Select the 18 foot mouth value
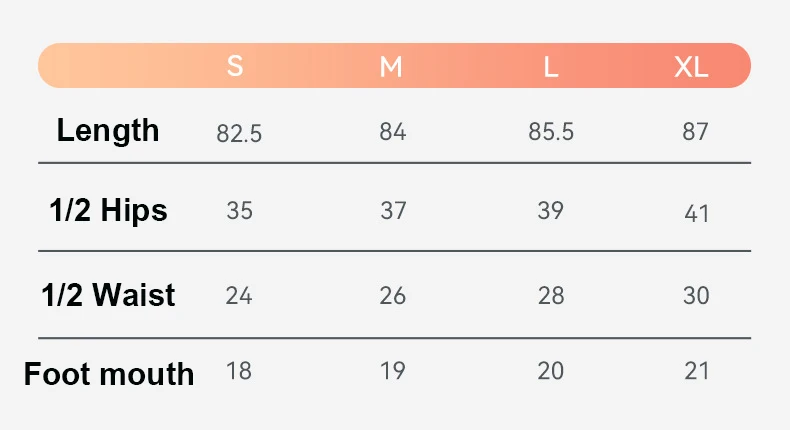 point(238,371)
